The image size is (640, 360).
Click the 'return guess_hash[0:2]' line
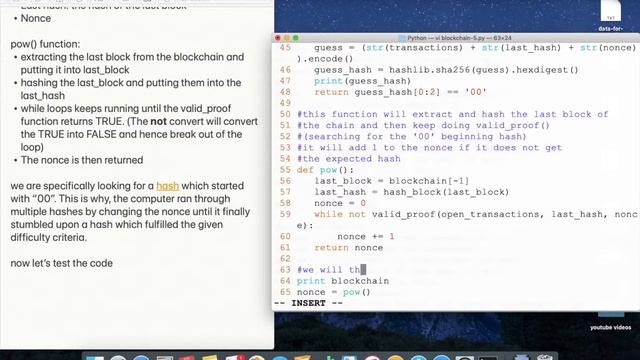400,92
